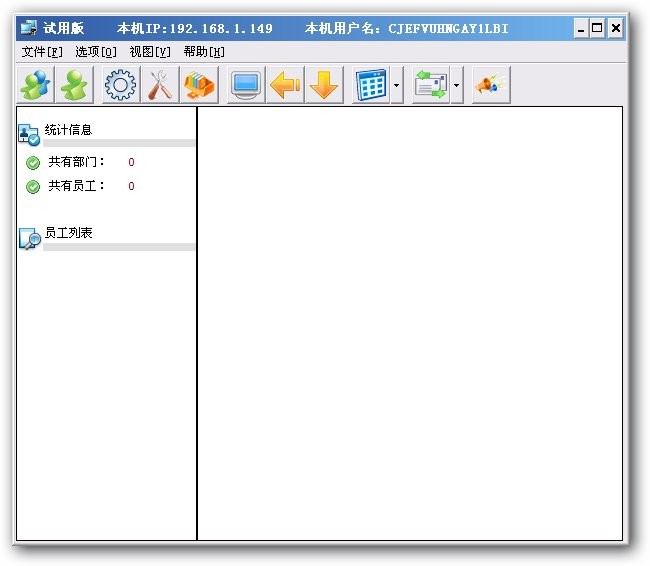Click the 本机用户名 text in title bar

pyautogui.click(x=407, y=28)
